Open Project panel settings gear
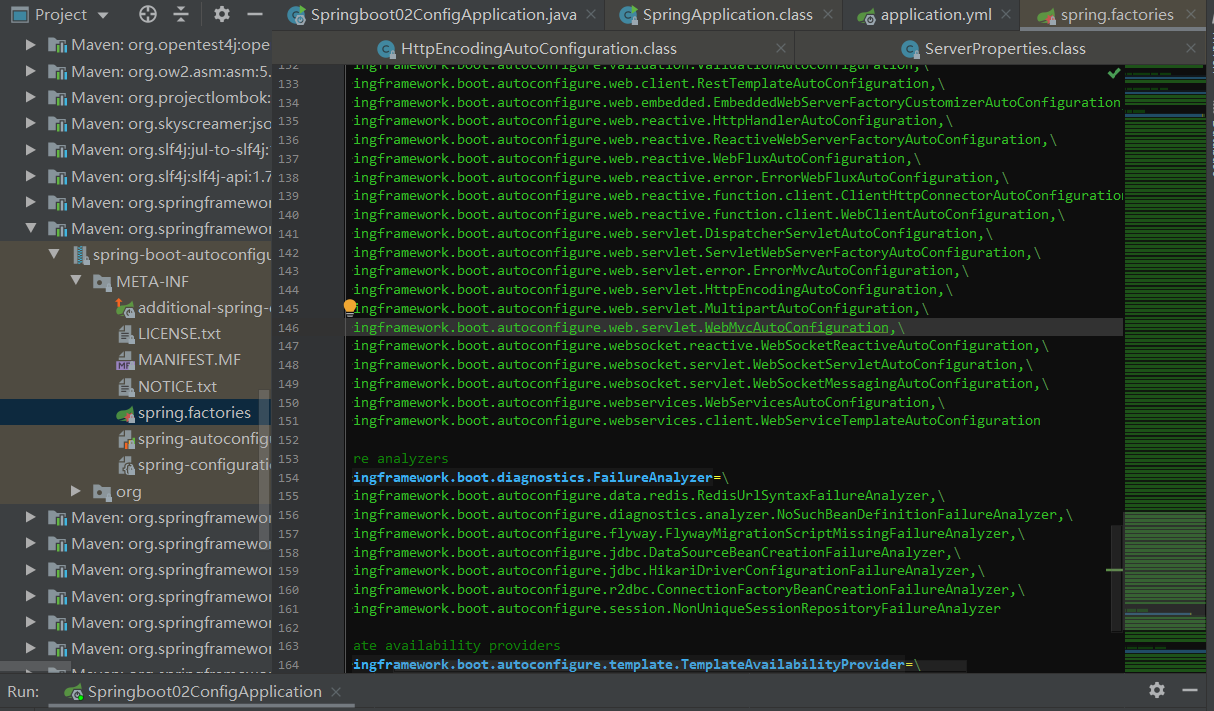The height and width of the screenshot is (711, 1214). click(222, 15)
